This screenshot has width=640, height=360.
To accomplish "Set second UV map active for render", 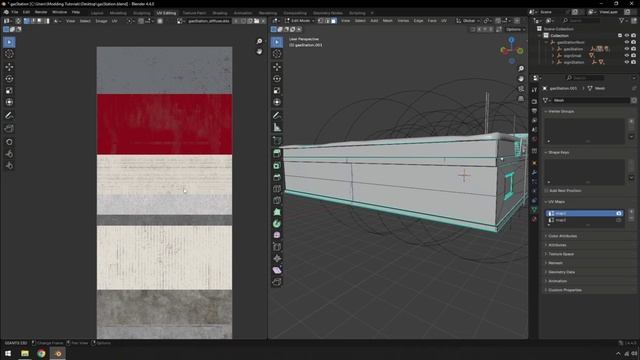I will (619, 220).
